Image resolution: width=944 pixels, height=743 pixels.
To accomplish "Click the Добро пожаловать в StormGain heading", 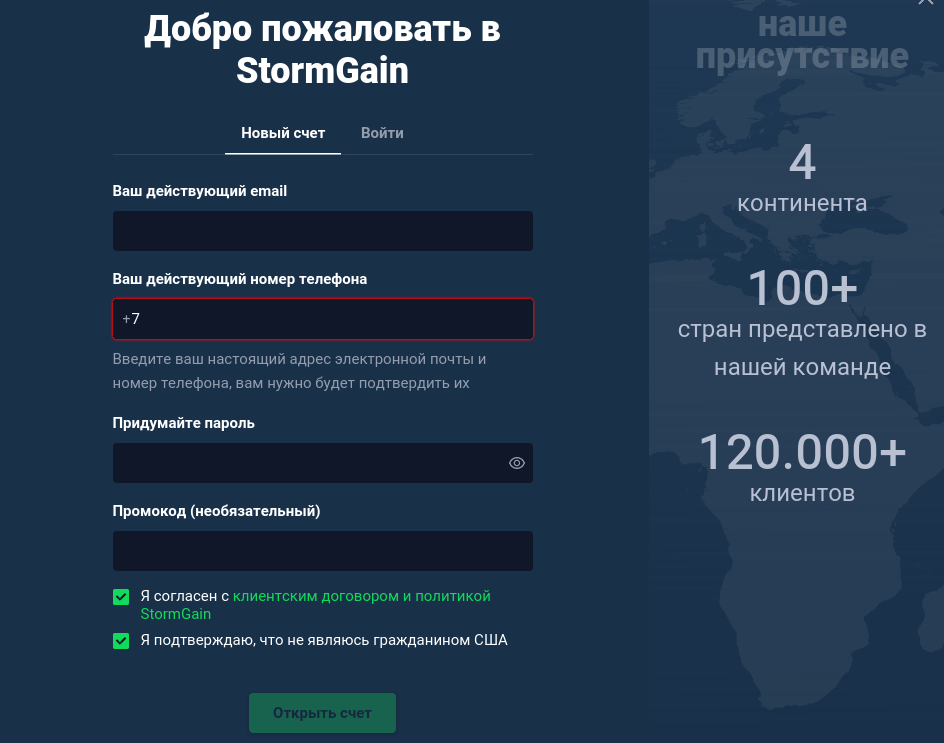I will point(322,50).
